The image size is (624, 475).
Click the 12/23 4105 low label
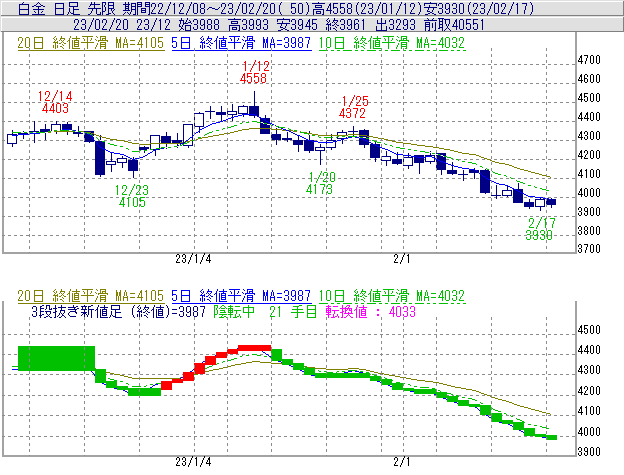pos(131,196)
